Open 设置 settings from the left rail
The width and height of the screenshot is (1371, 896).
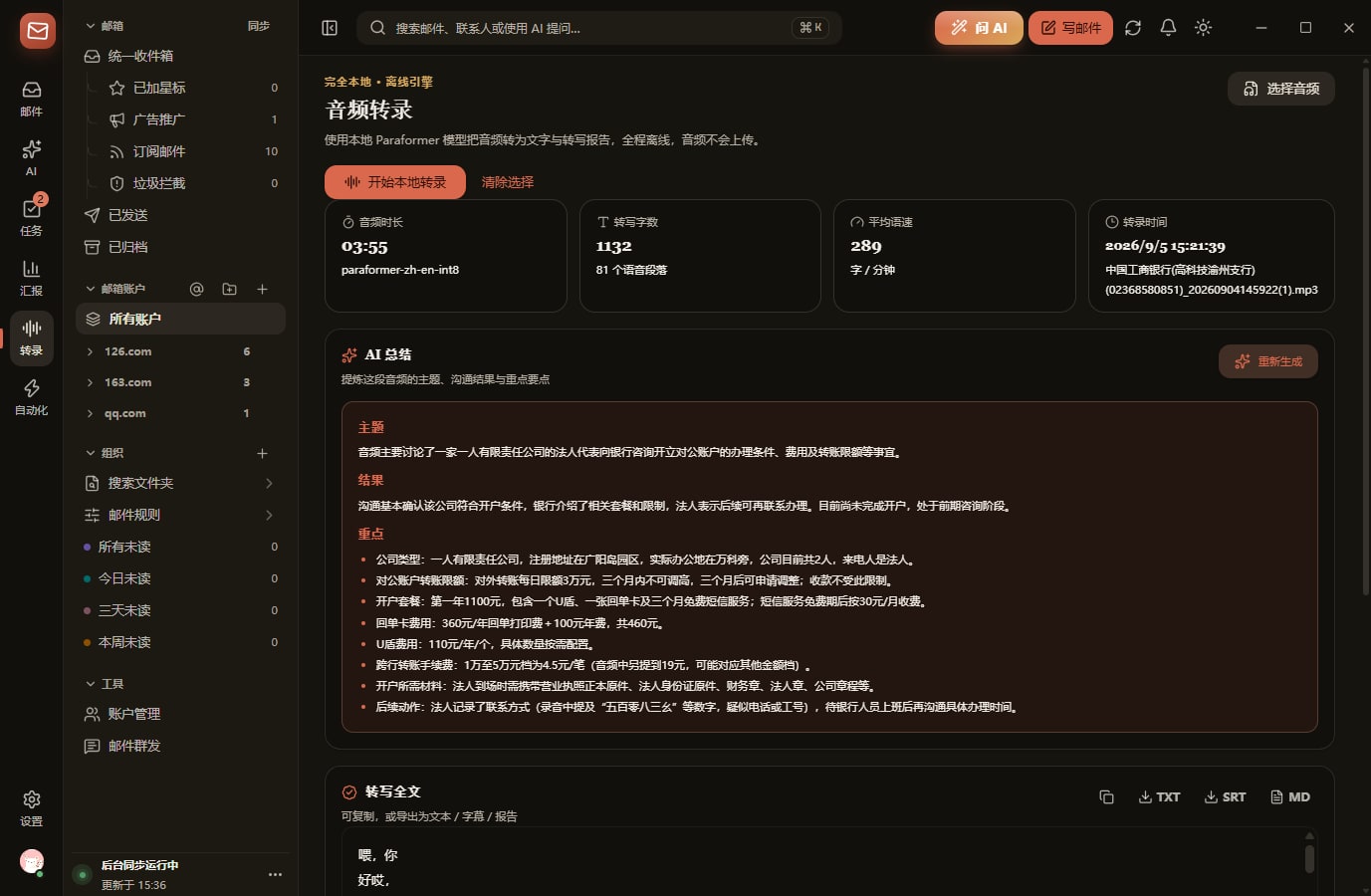click(x=31, y=808)
